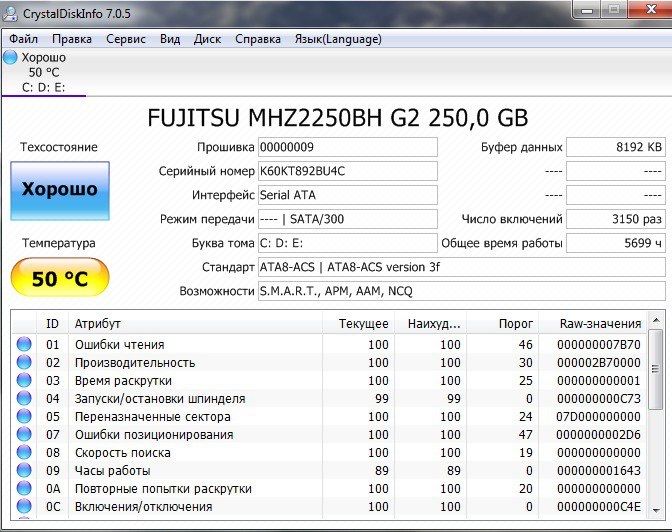The width and height of the screenshot is (672, 532).
Task: Click the Возможности field S.M.A.R.T., APM
Action: [462, 291]
